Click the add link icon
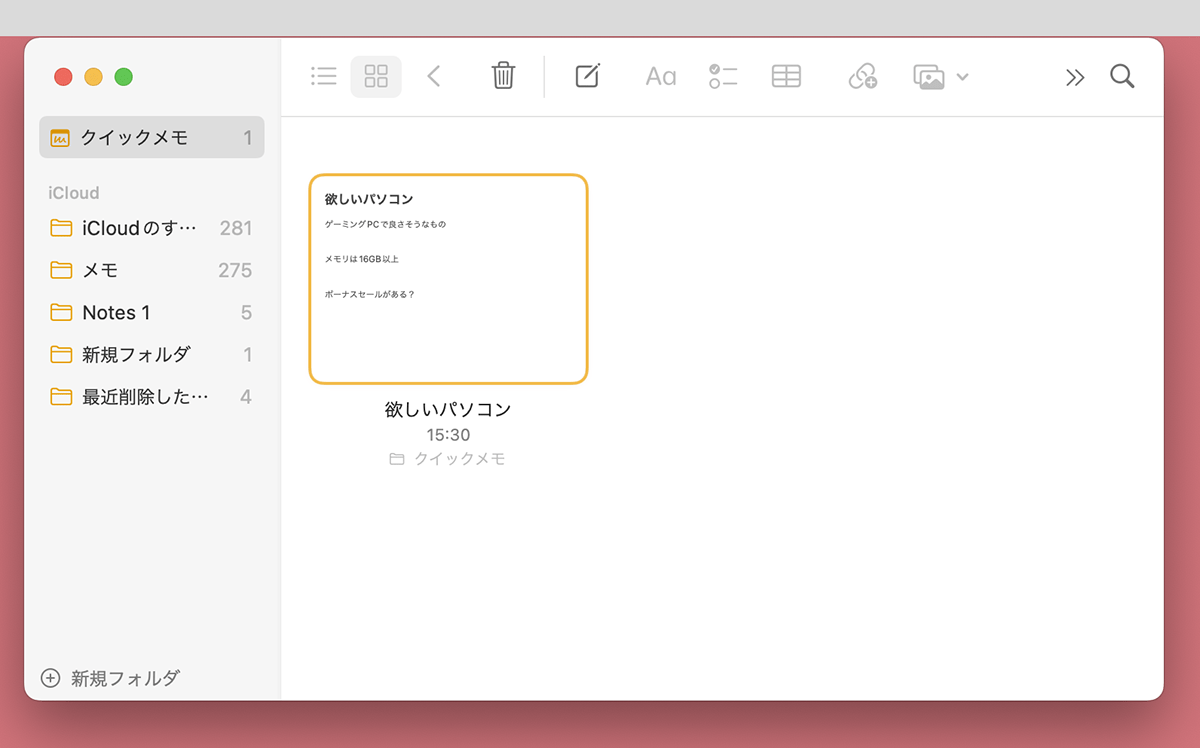The image size is (1200, 748). [862, 76]
